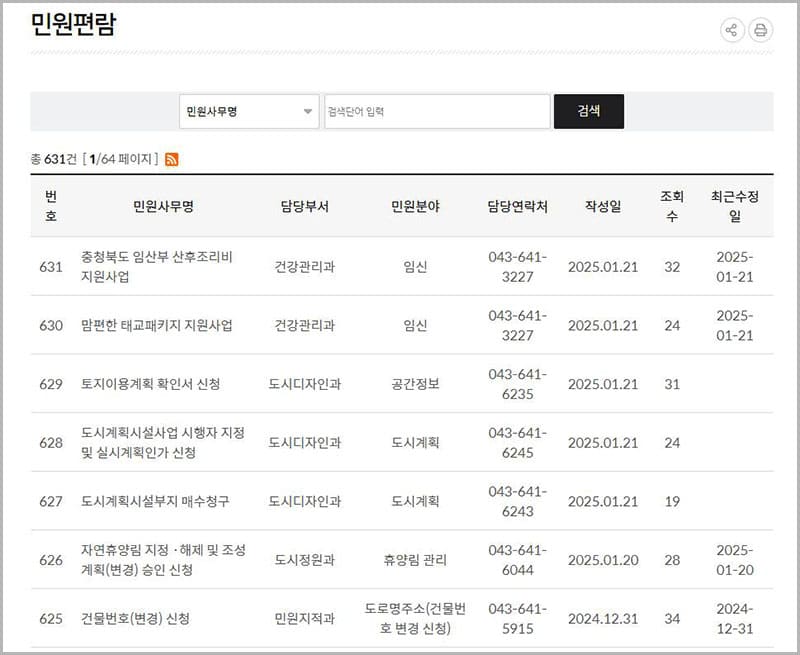Expand the 민원사무명 search category dropdown

click(249, 112)
